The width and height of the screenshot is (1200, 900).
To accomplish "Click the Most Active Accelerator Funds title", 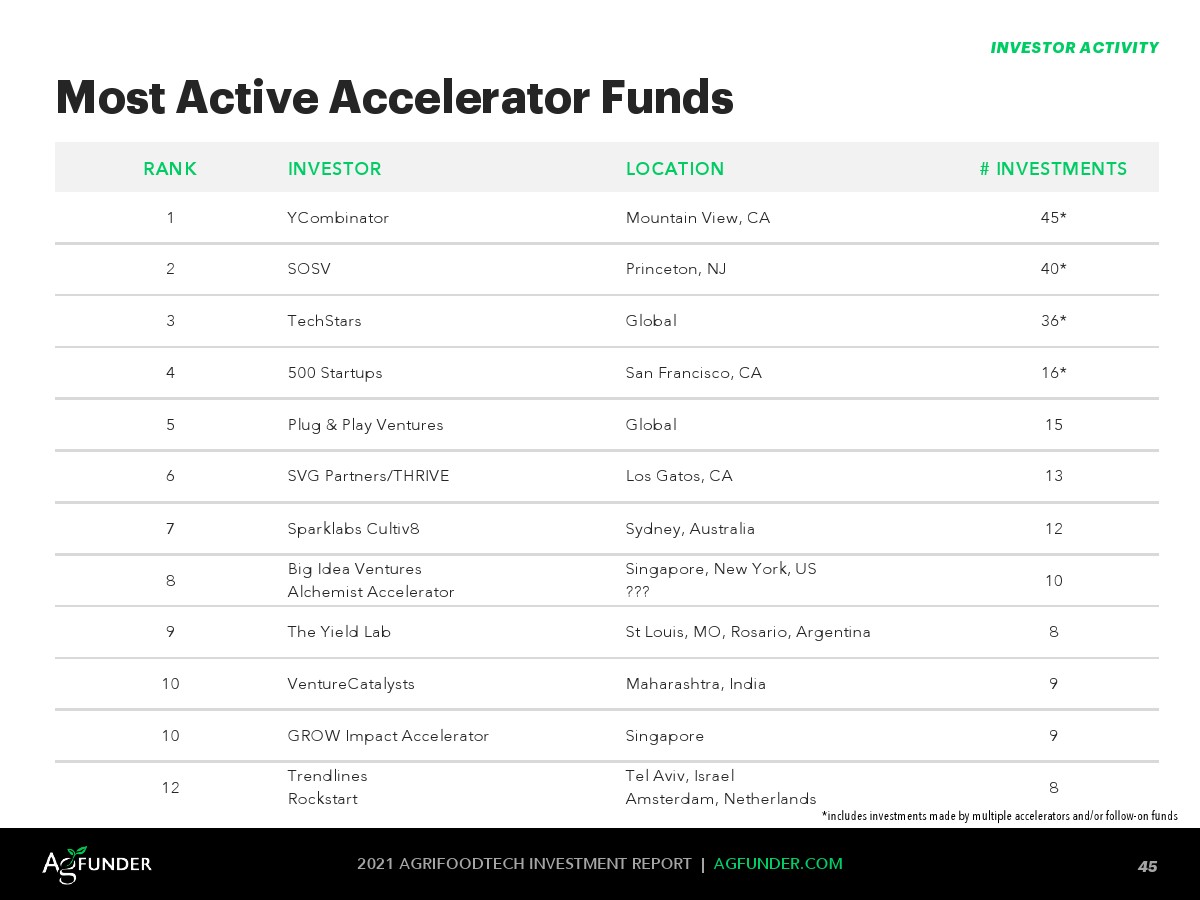I will pos(395,98).
